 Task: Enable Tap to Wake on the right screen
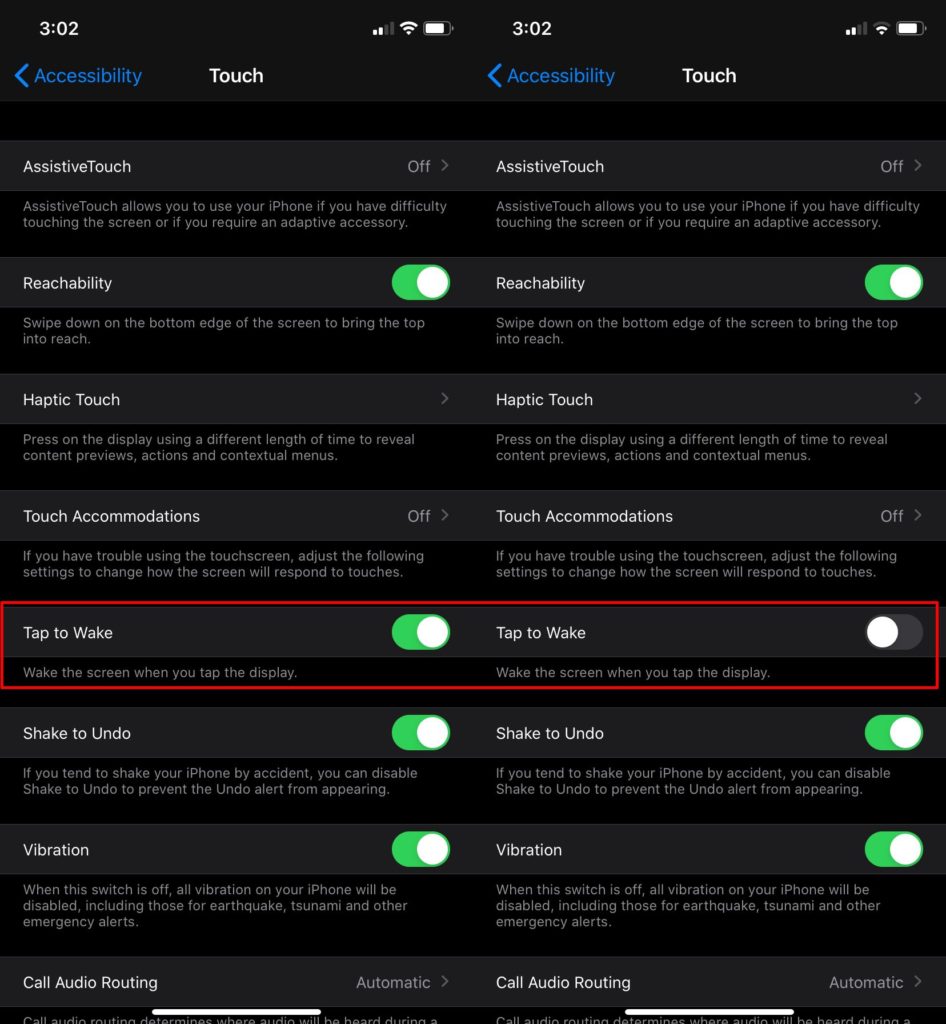(x=893, y=632)
